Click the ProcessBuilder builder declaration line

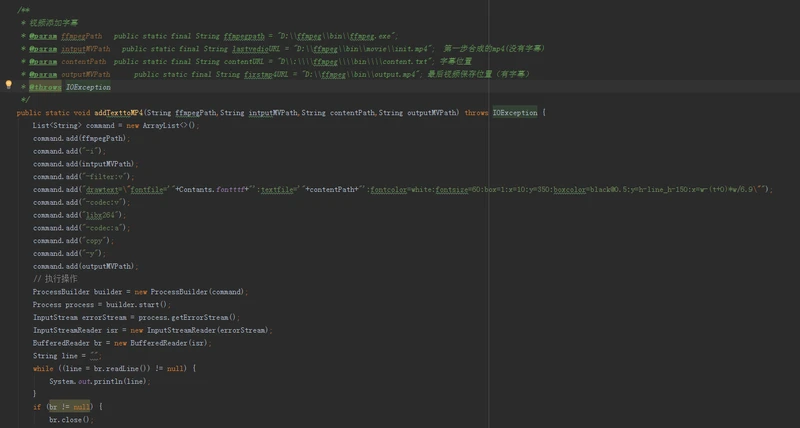point(140,292)
